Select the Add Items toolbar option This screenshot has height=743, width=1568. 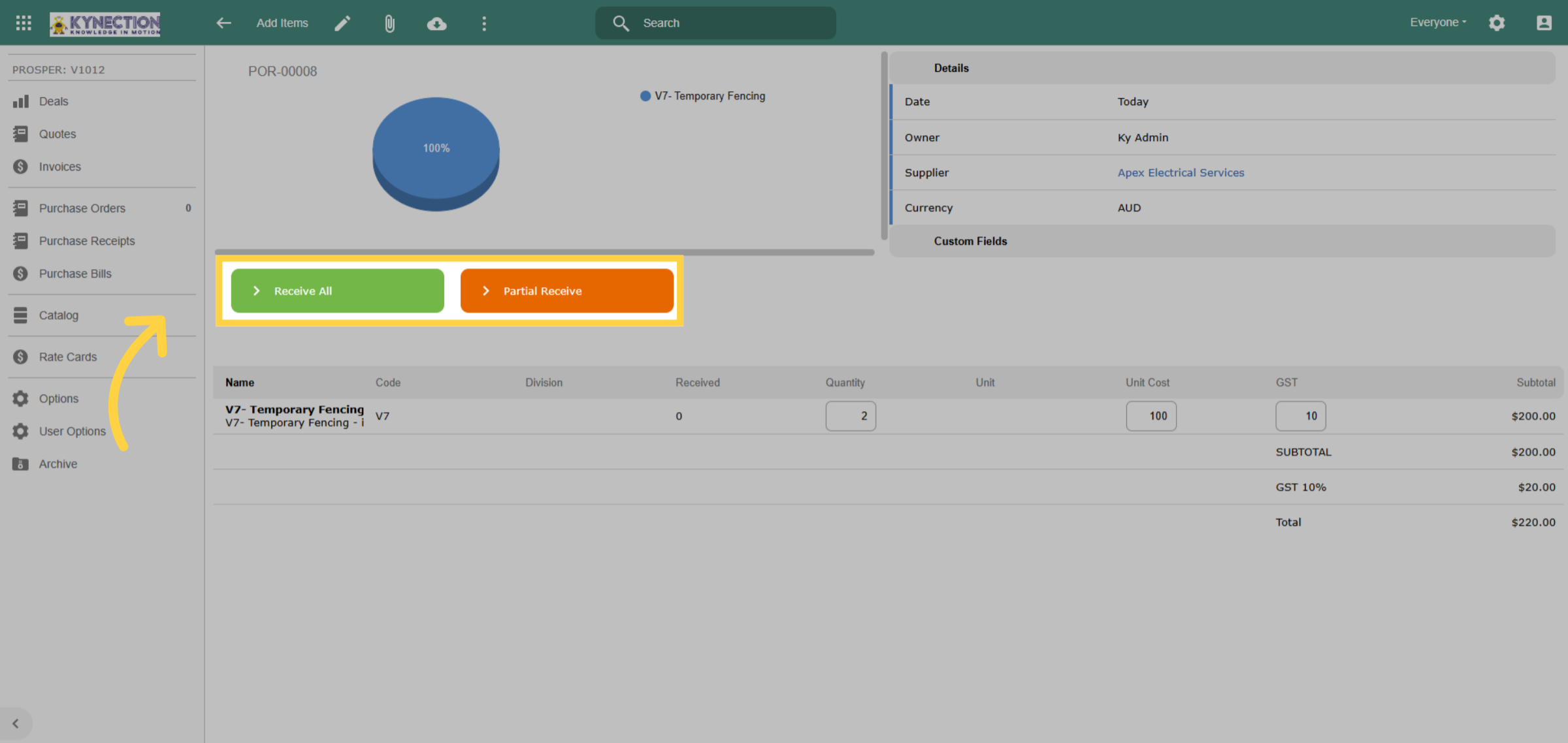click(282, 23)
